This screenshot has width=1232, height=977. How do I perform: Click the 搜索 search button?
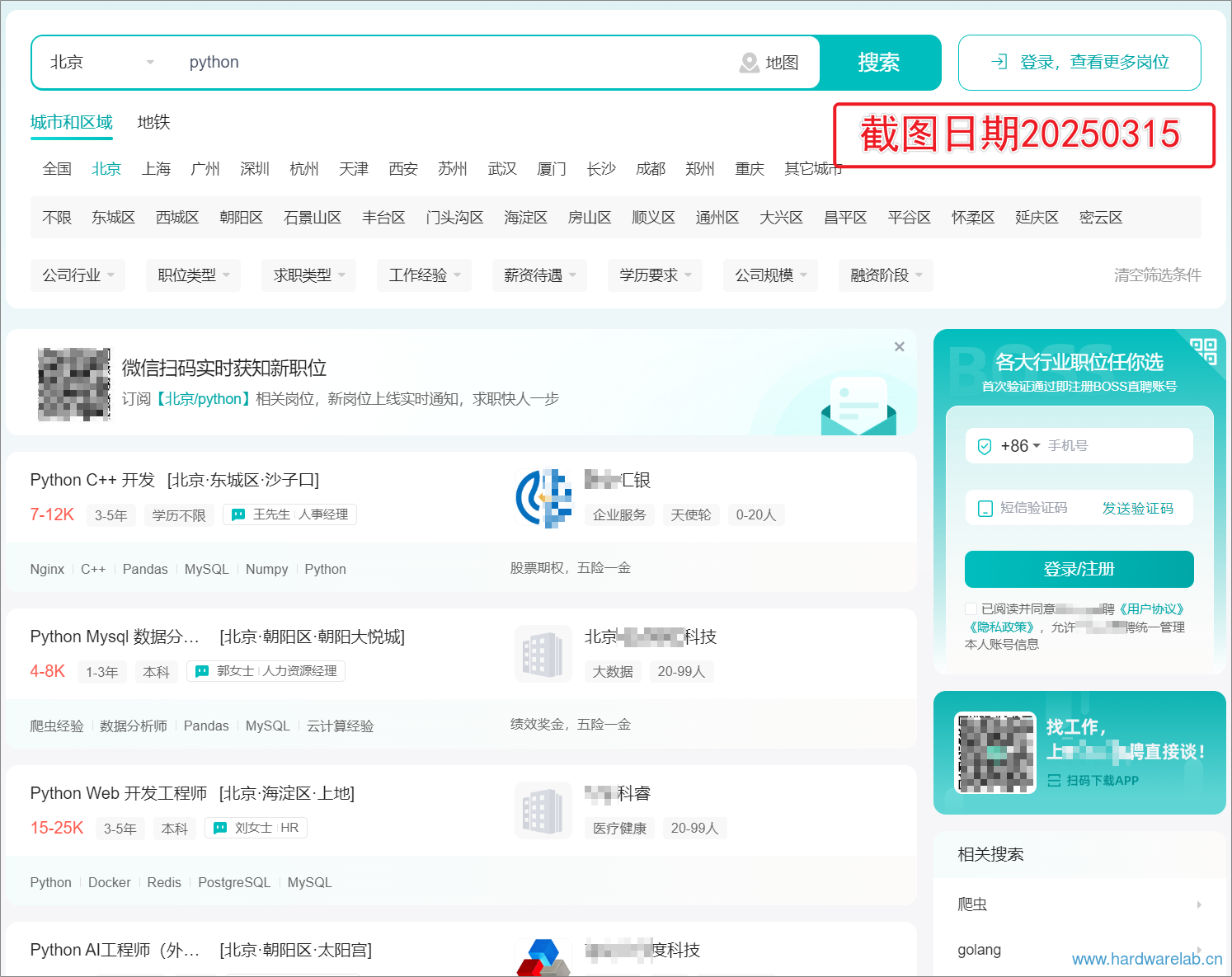tap(879, 63)
